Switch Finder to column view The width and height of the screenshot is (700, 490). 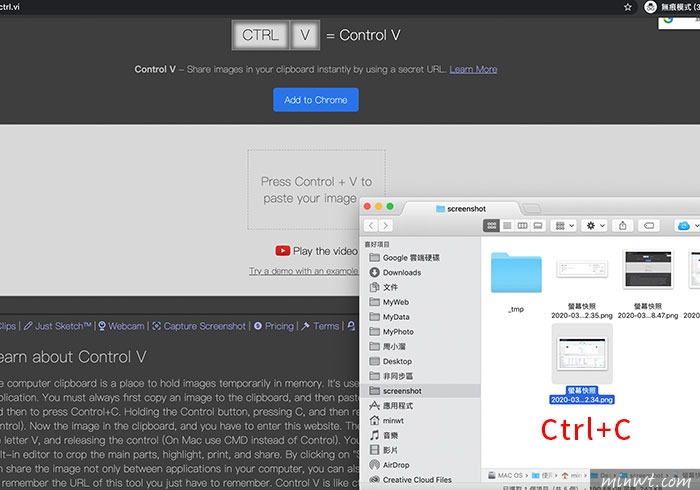(x=522, y=225)
